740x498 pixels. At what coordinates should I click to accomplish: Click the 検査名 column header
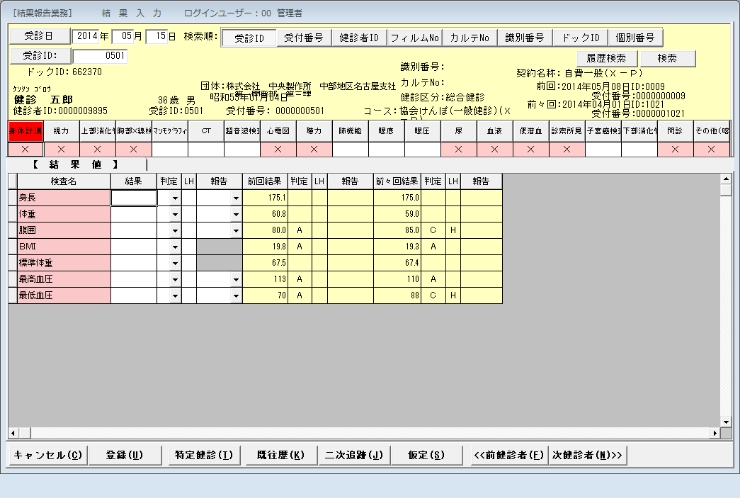pyautogui.click(x=64, y=182)
